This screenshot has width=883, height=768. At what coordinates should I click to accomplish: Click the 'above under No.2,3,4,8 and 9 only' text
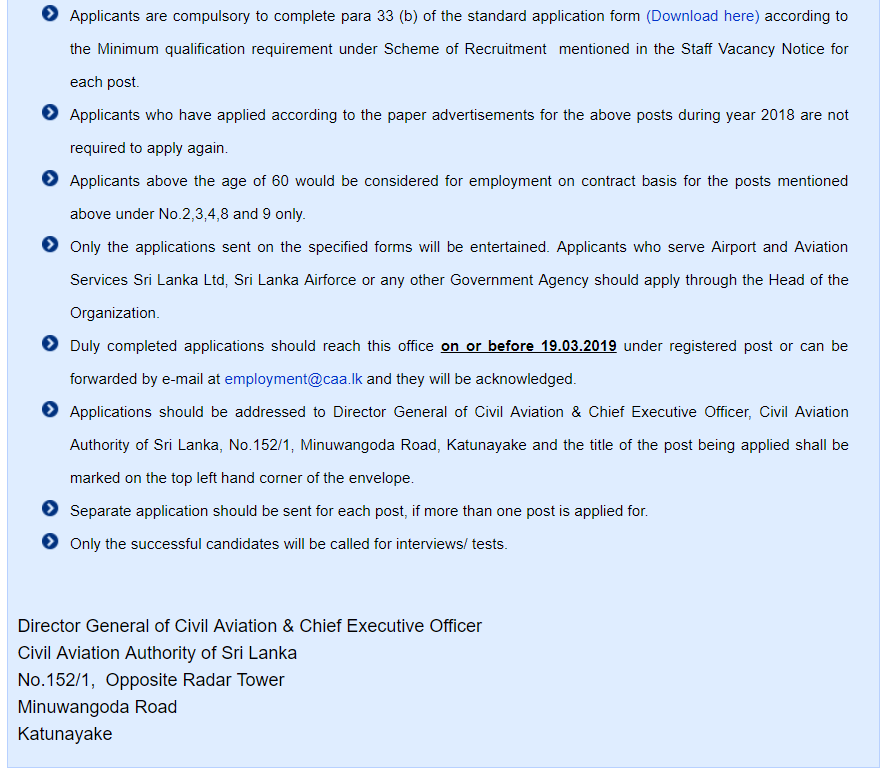pos(187,214)
